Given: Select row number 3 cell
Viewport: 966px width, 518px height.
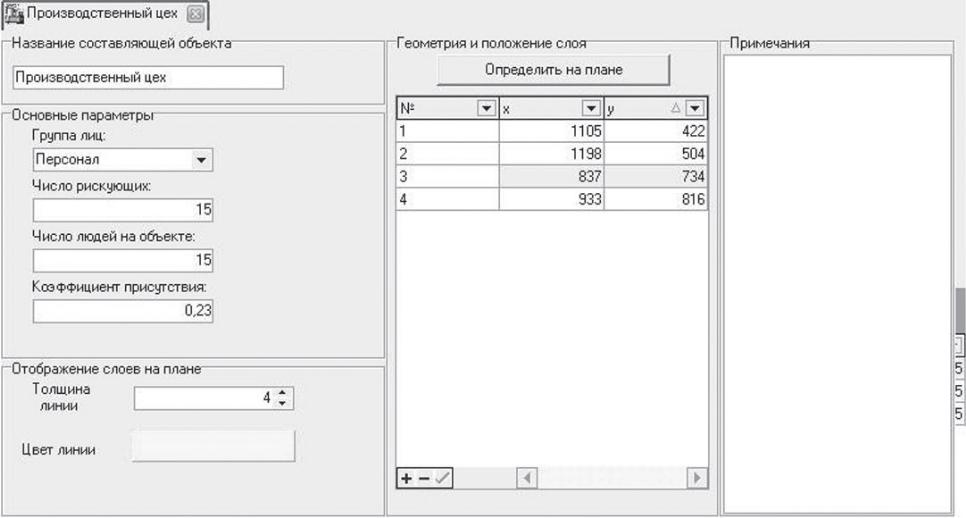Looking at the screenshot, I should click(x=447, y=177).
